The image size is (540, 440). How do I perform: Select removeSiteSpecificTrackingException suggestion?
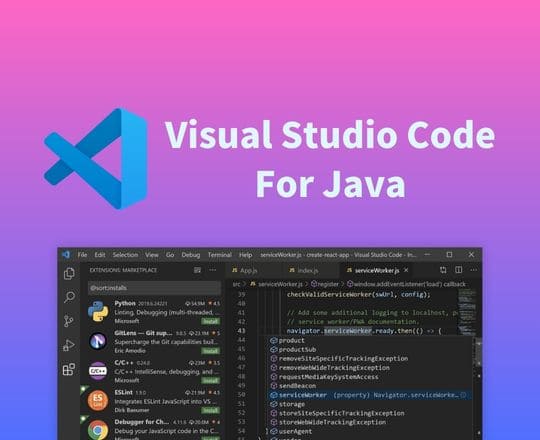370,359
